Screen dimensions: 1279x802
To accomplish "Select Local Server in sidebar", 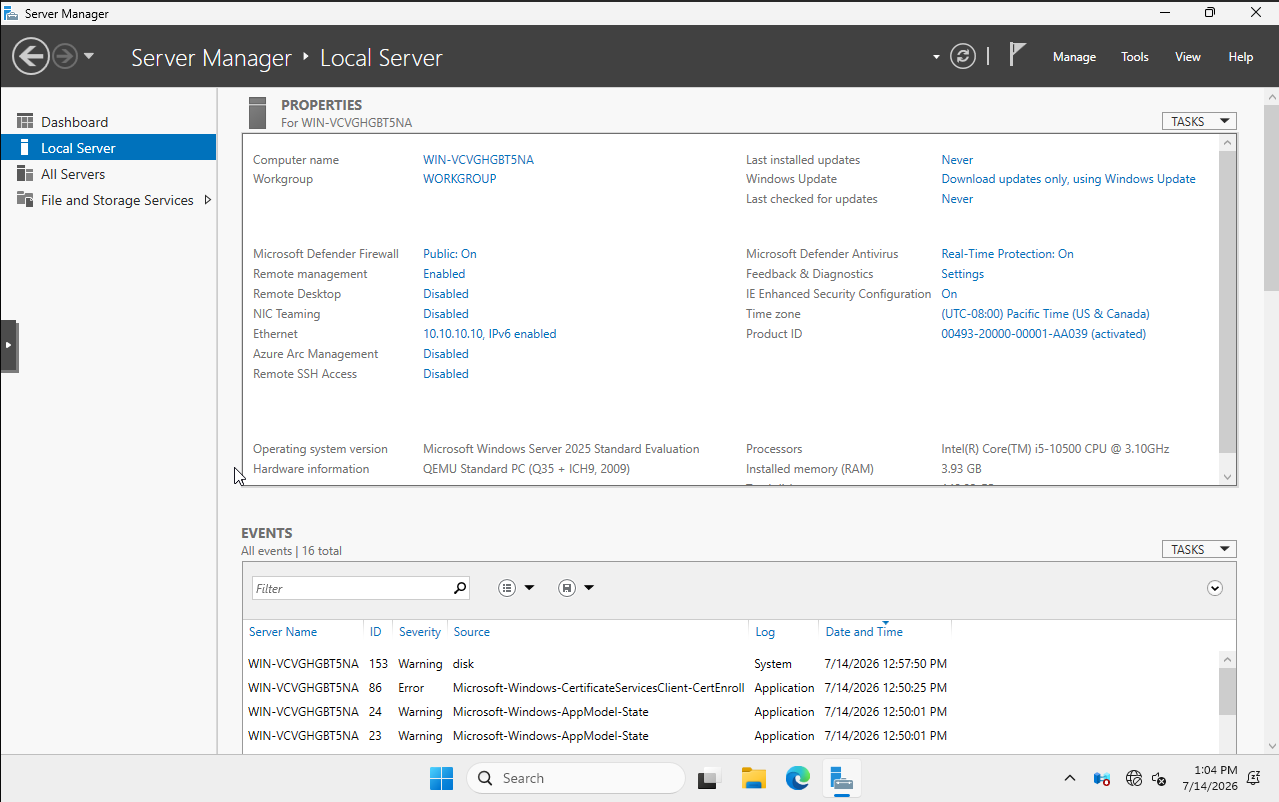I will [x=108, y=148].
